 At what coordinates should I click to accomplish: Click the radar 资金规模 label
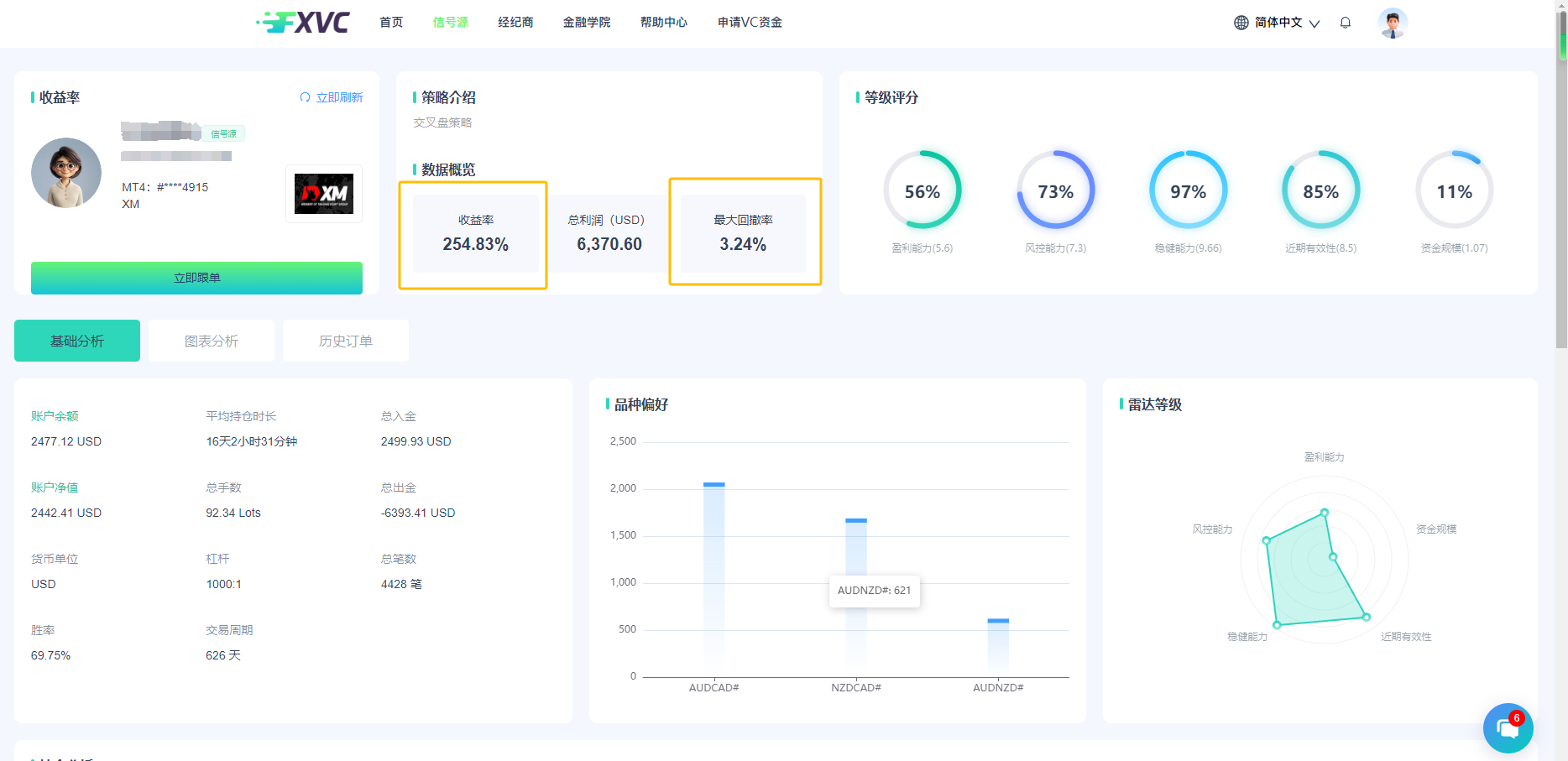point(1436,529)
